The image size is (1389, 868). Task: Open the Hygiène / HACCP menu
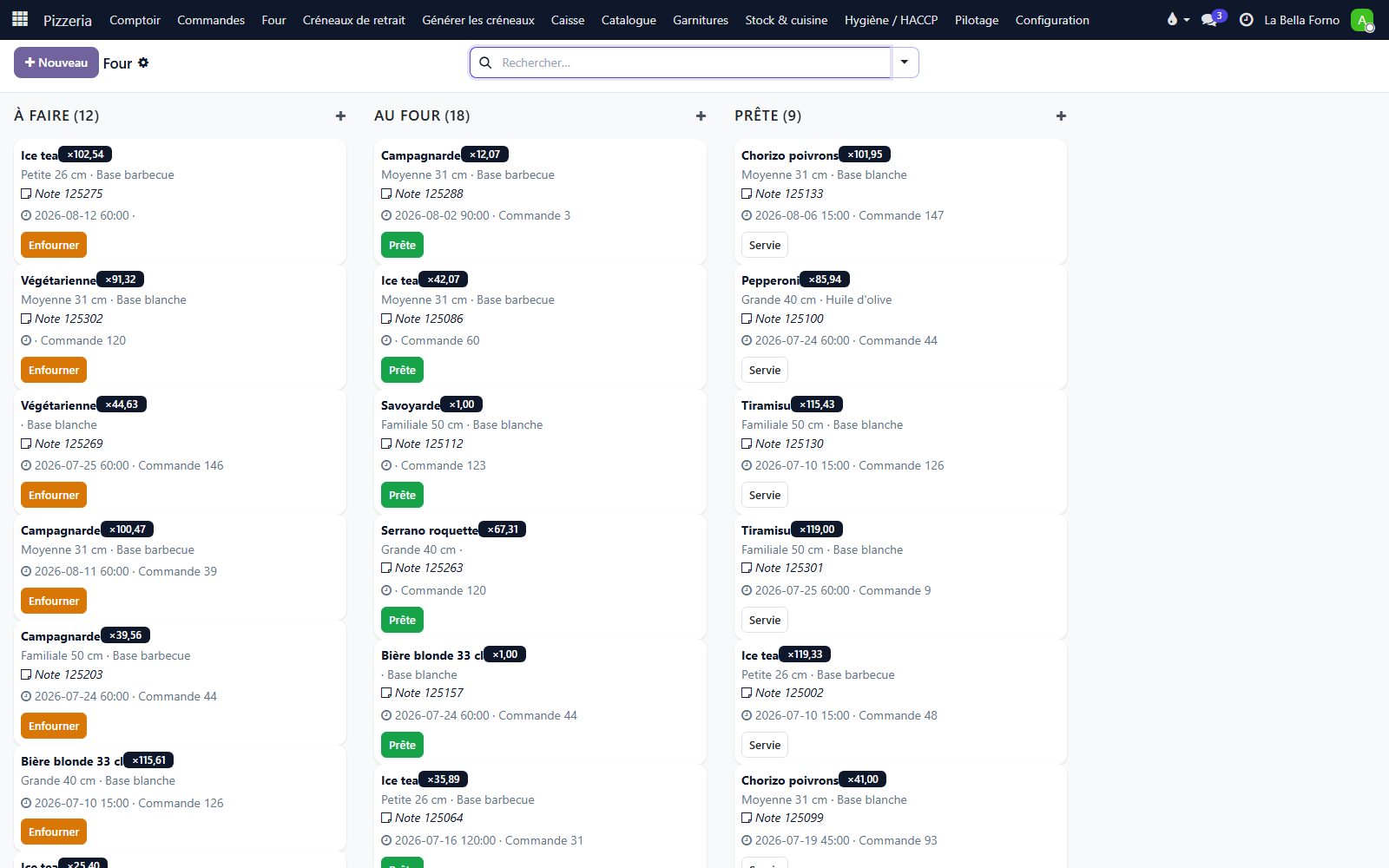point(891,20)
